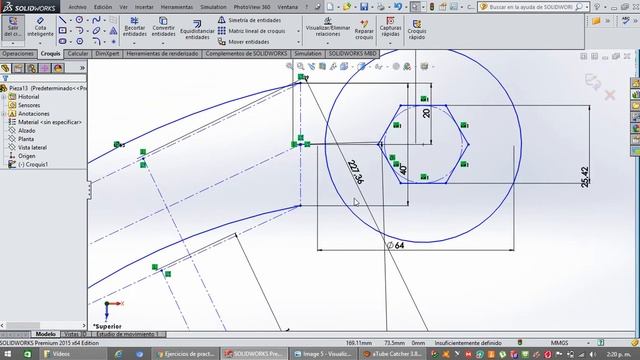
Task: Open the FeatureManager design tree tab
Action: point(5,68)
